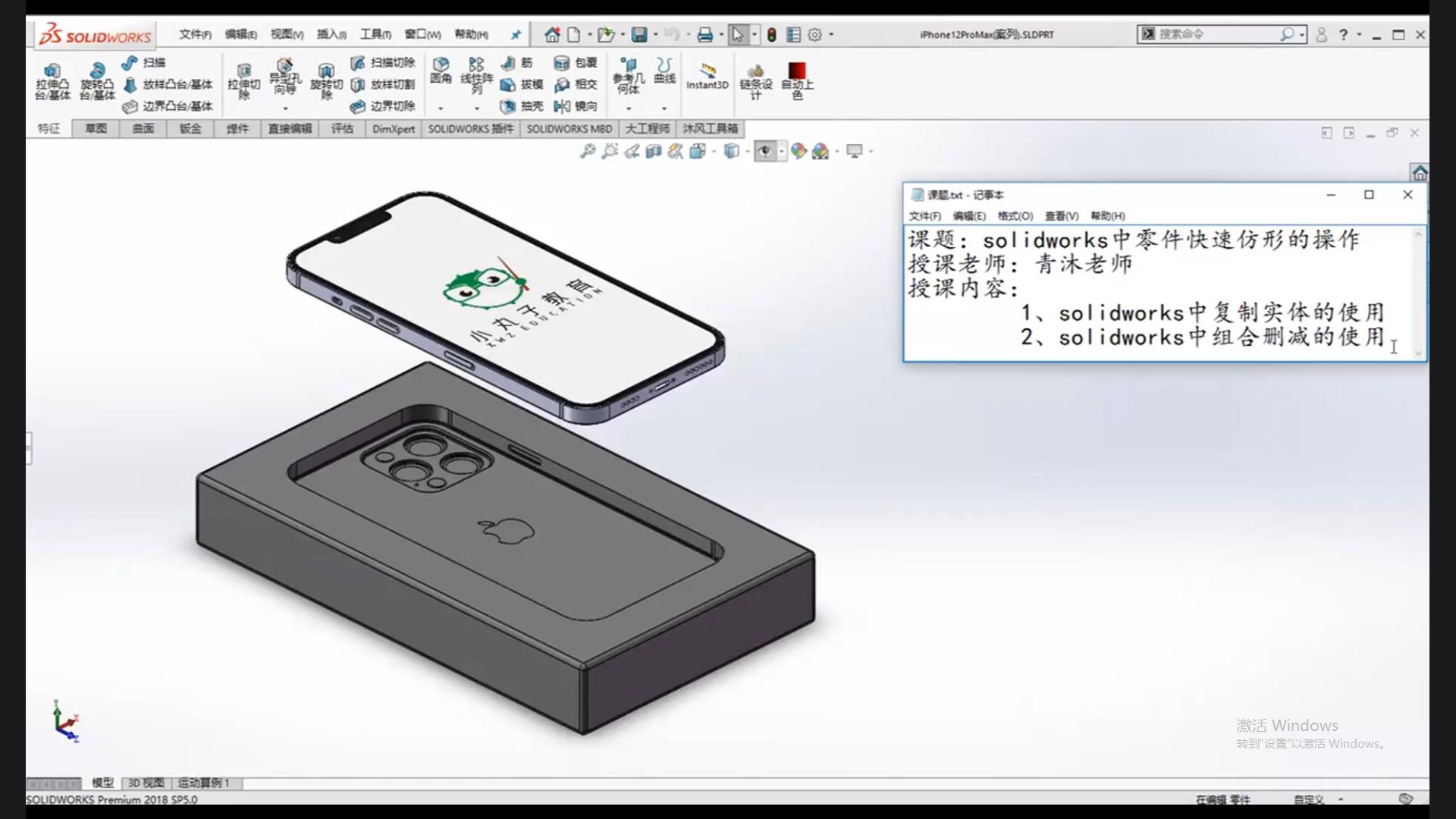1456x819 pixels.
Task: Expand the Reference Geometry dropdown arrow
Action: 629,108
